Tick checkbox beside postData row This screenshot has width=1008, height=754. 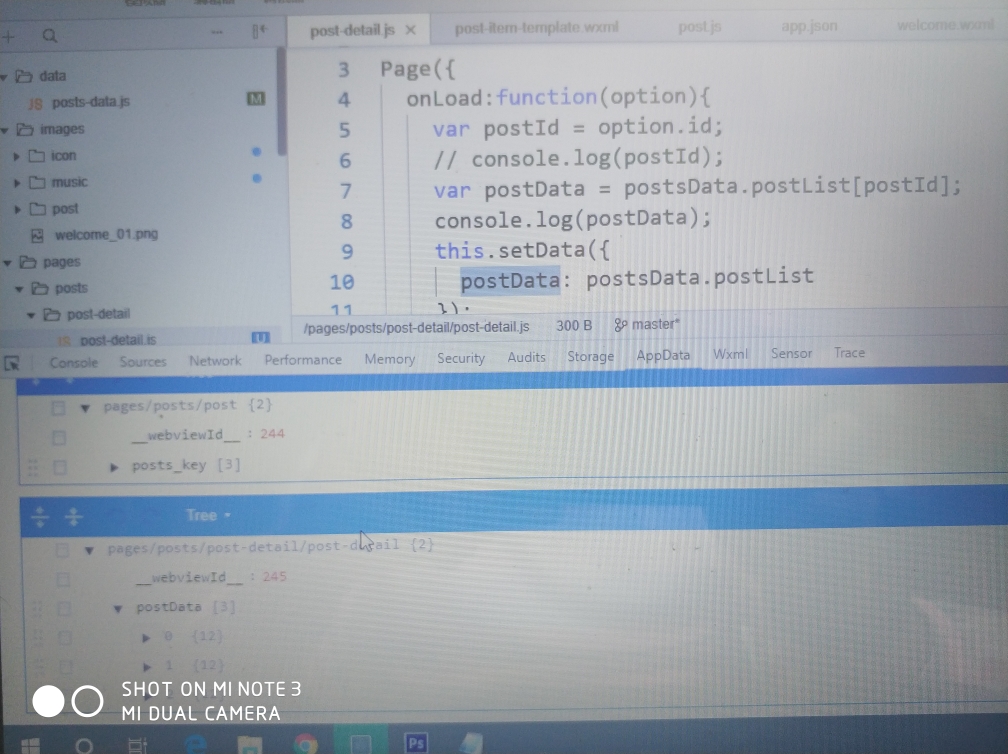click(x=64, y=608)
